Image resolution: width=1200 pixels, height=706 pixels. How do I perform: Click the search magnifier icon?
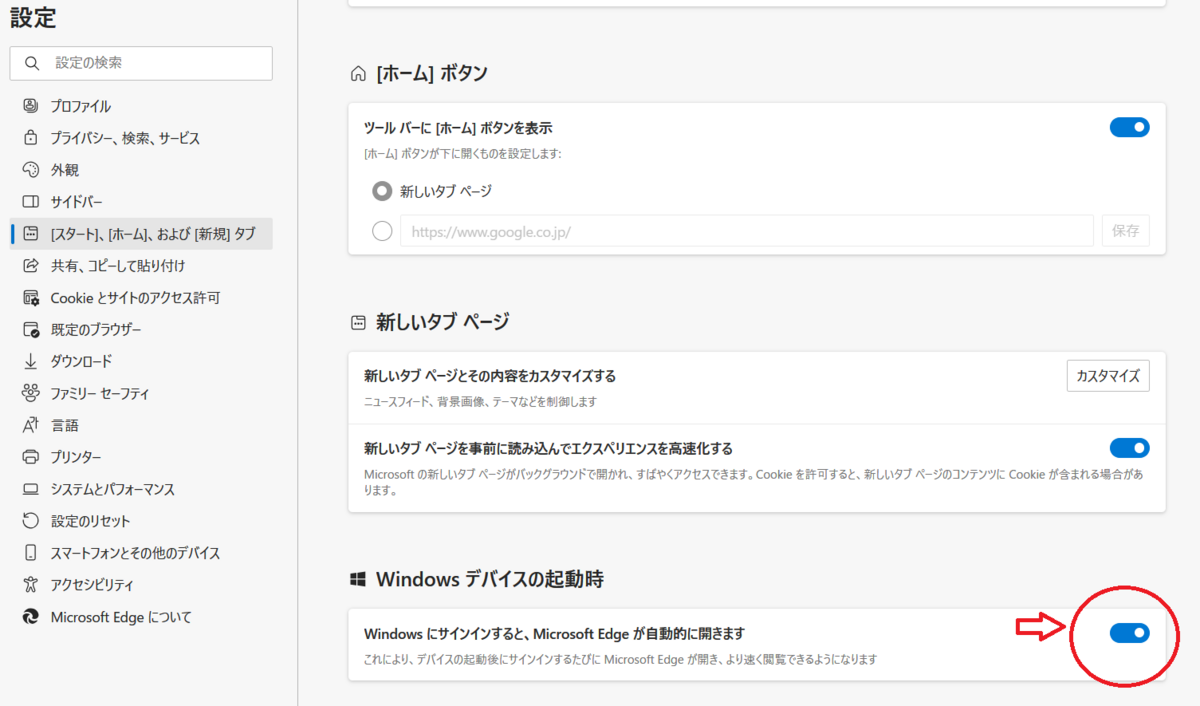click(32, 63)
